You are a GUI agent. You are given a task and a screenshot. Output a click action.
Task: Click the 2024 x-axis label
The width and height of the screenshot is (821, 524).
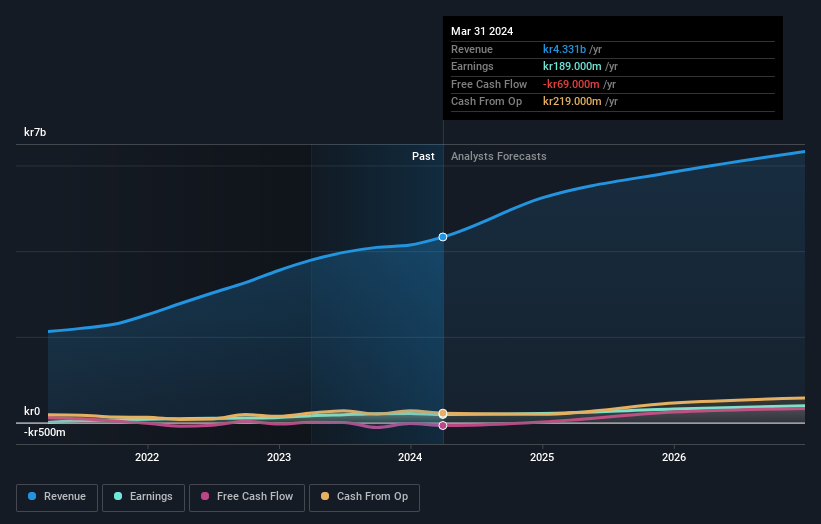[410, 458]
